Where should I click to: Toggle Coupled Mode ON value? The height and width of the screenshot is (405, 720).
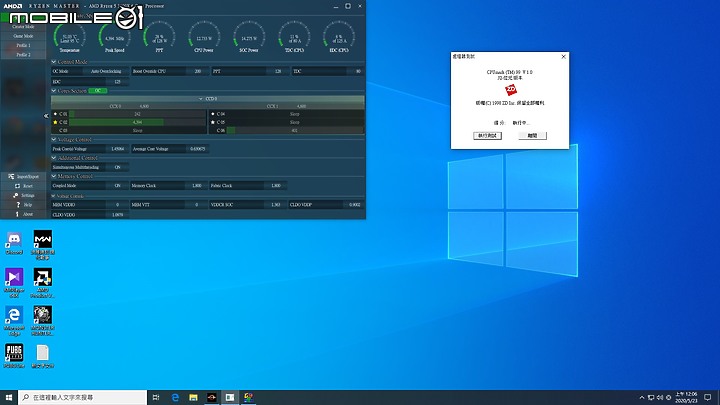[118, 186]
